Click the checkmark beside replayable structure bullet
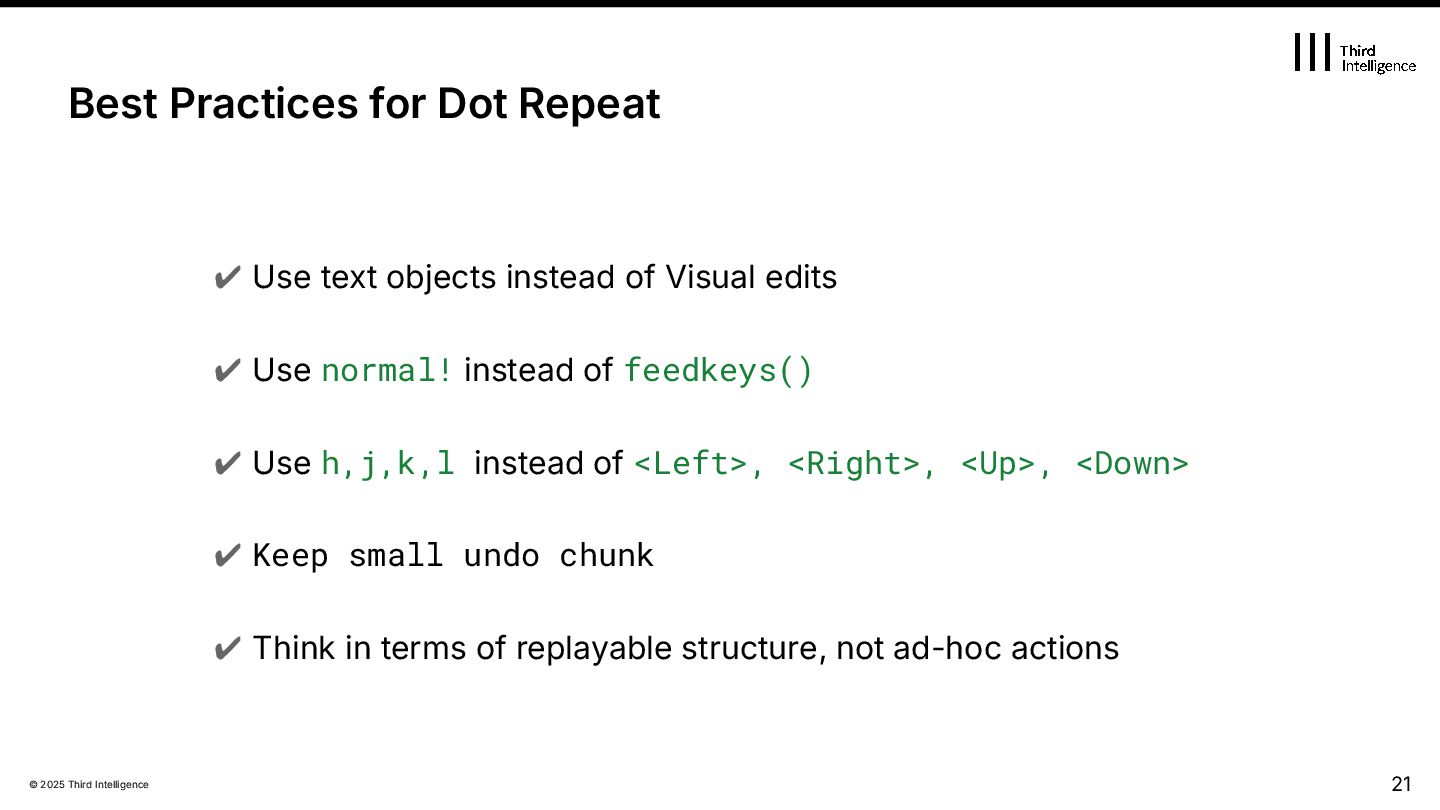Image resolution: width=1440 pixels, height=810 pixels. pyautogui.click(x=227, y=649)
